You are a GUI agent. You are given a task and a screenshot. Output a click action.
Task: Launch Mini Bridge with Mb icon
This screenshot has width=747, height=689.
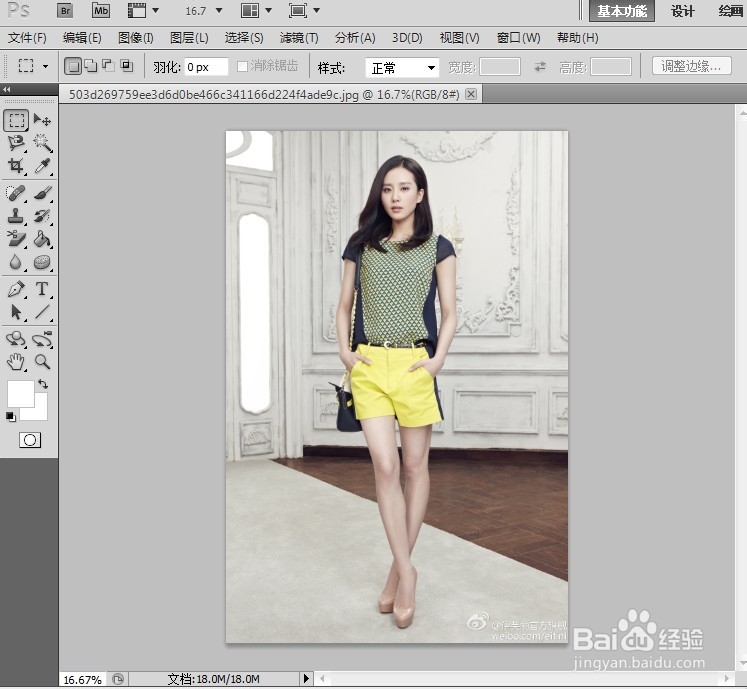click(x=101, y=10)
